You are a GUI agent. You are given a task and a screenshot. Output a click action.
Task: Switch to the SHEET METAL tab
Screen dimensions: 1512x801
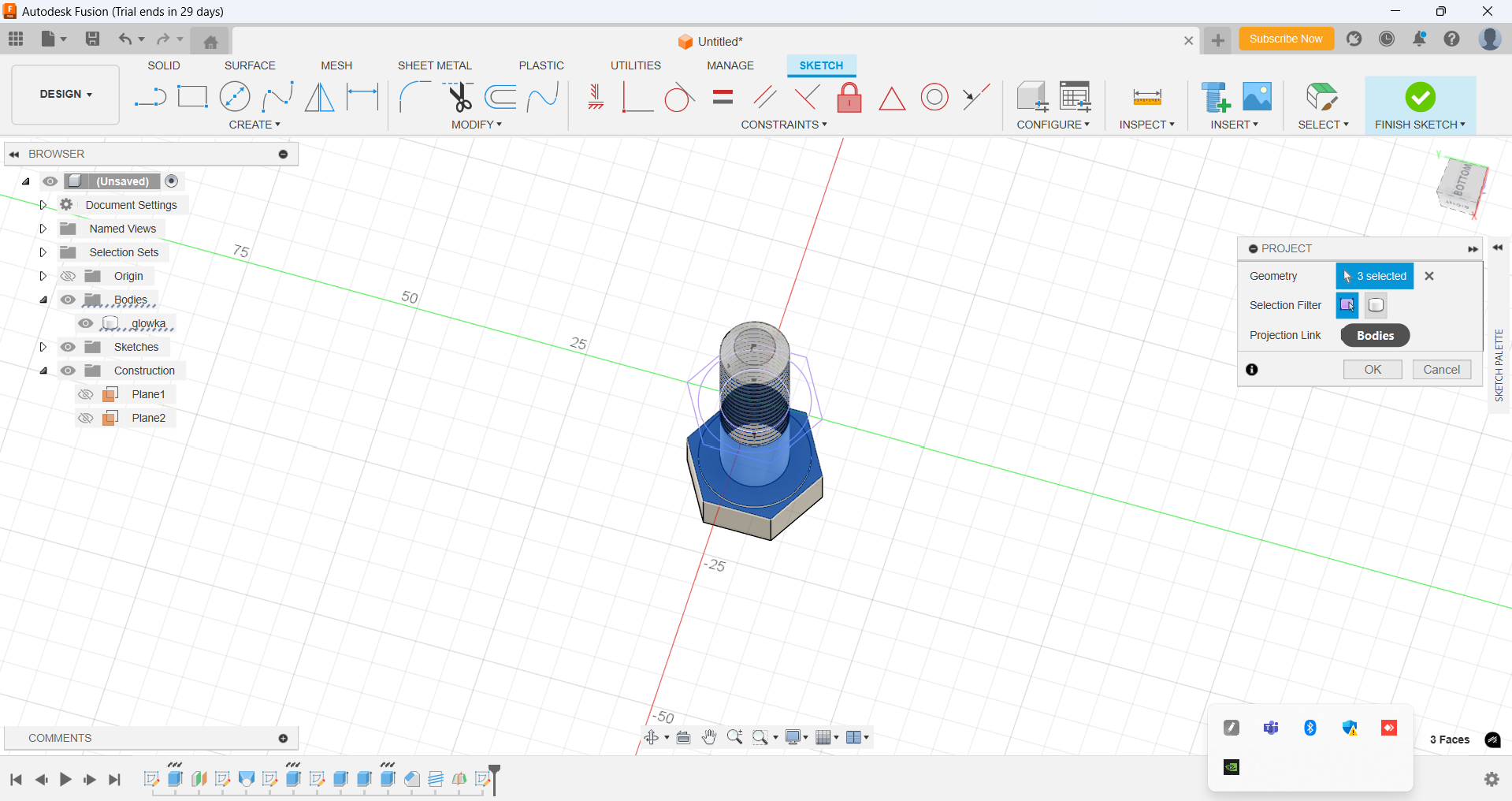[435, 65]
